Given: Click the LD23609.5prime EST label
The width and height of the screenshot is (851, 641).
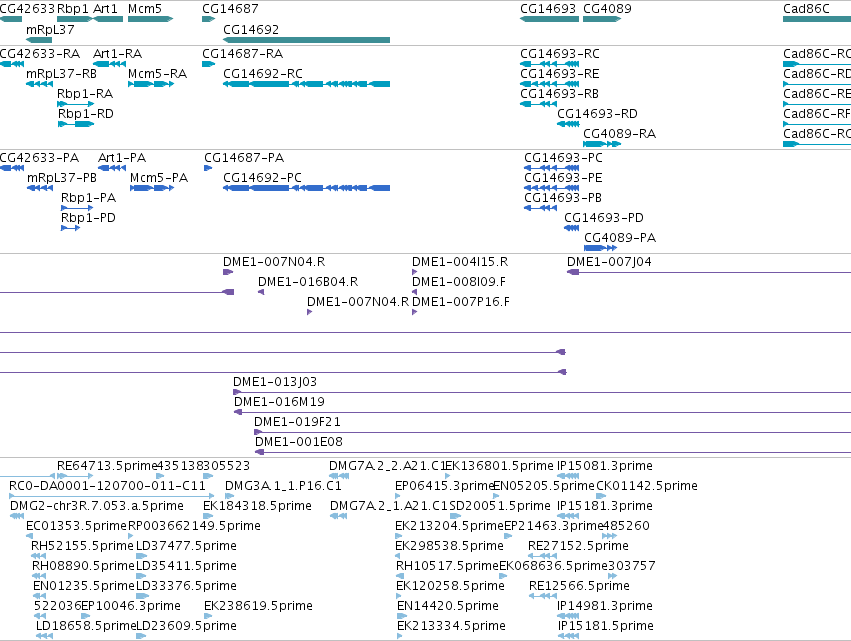Looking at the screenshot, I should (x=186, y=626).
